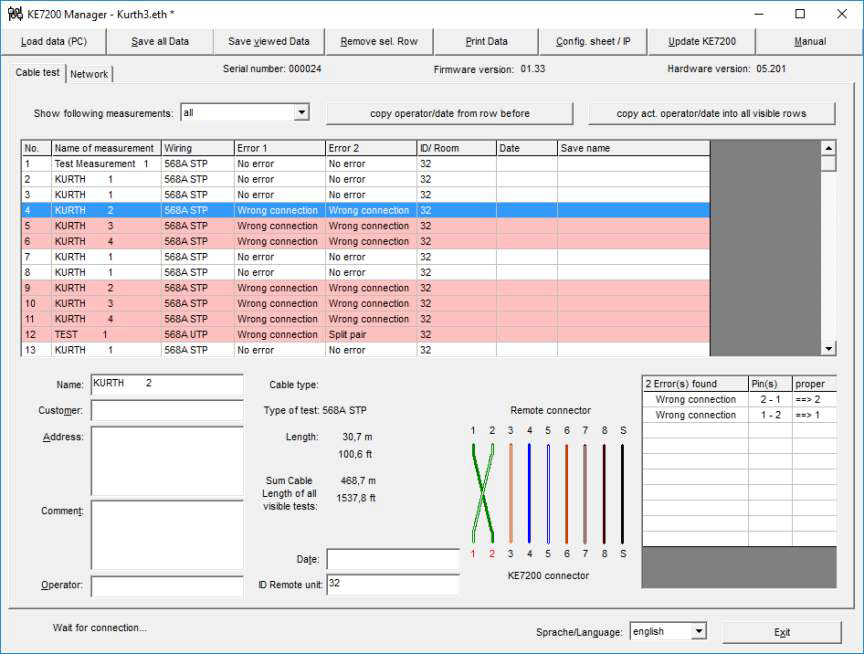
Task: Click the Operator input field
Action: coord(167,586)
